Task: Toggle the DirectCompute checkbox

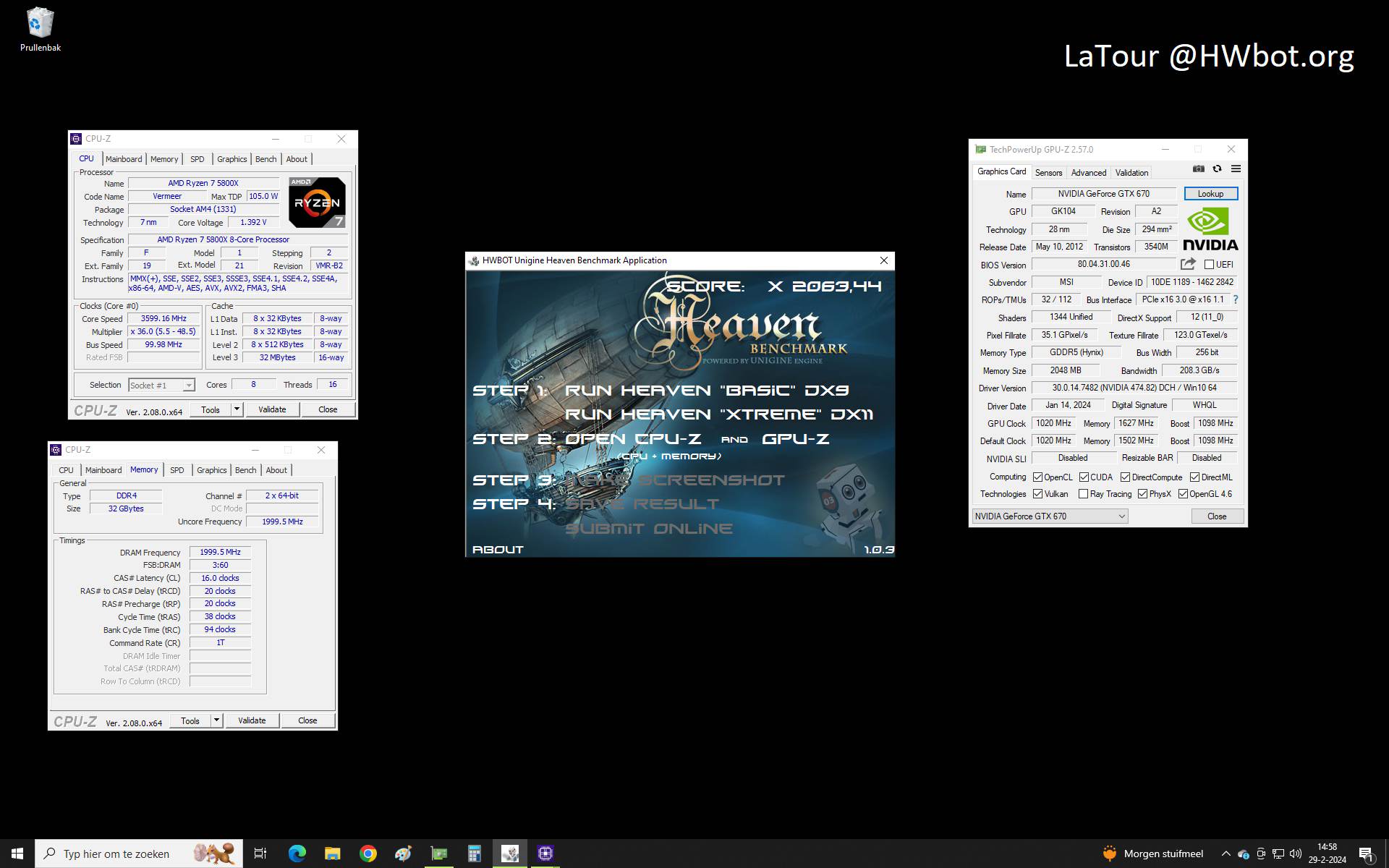Action: pos(1125,477)
